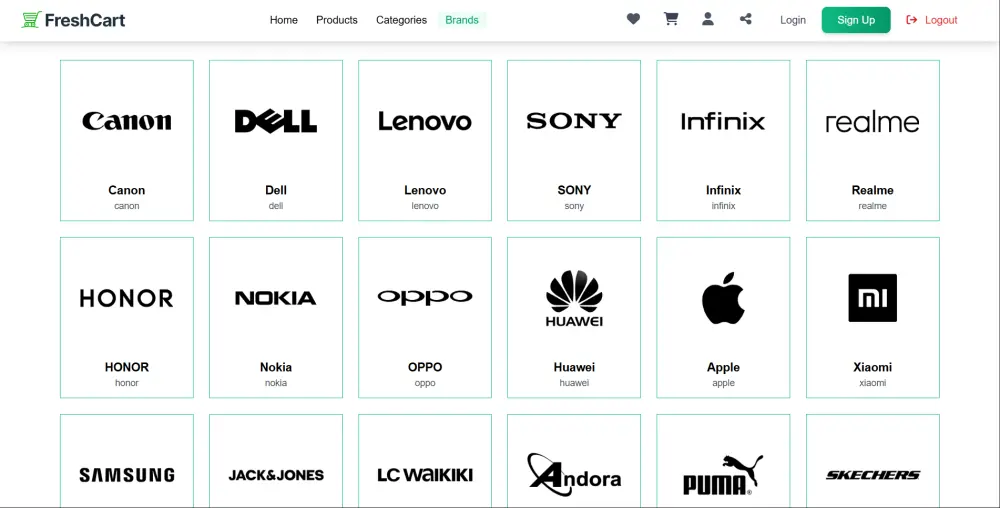Screen dimensions: 1000x508
Task: Click the share icon in navbar
Action: point(746,19)
